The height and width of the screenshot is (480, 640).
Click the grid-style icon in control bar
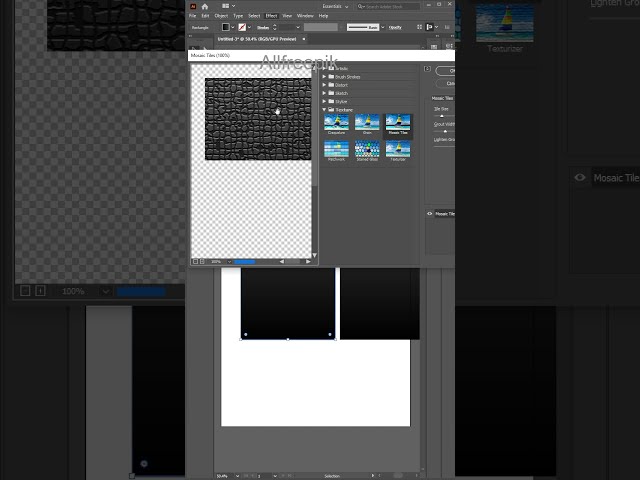coord(420,27)
